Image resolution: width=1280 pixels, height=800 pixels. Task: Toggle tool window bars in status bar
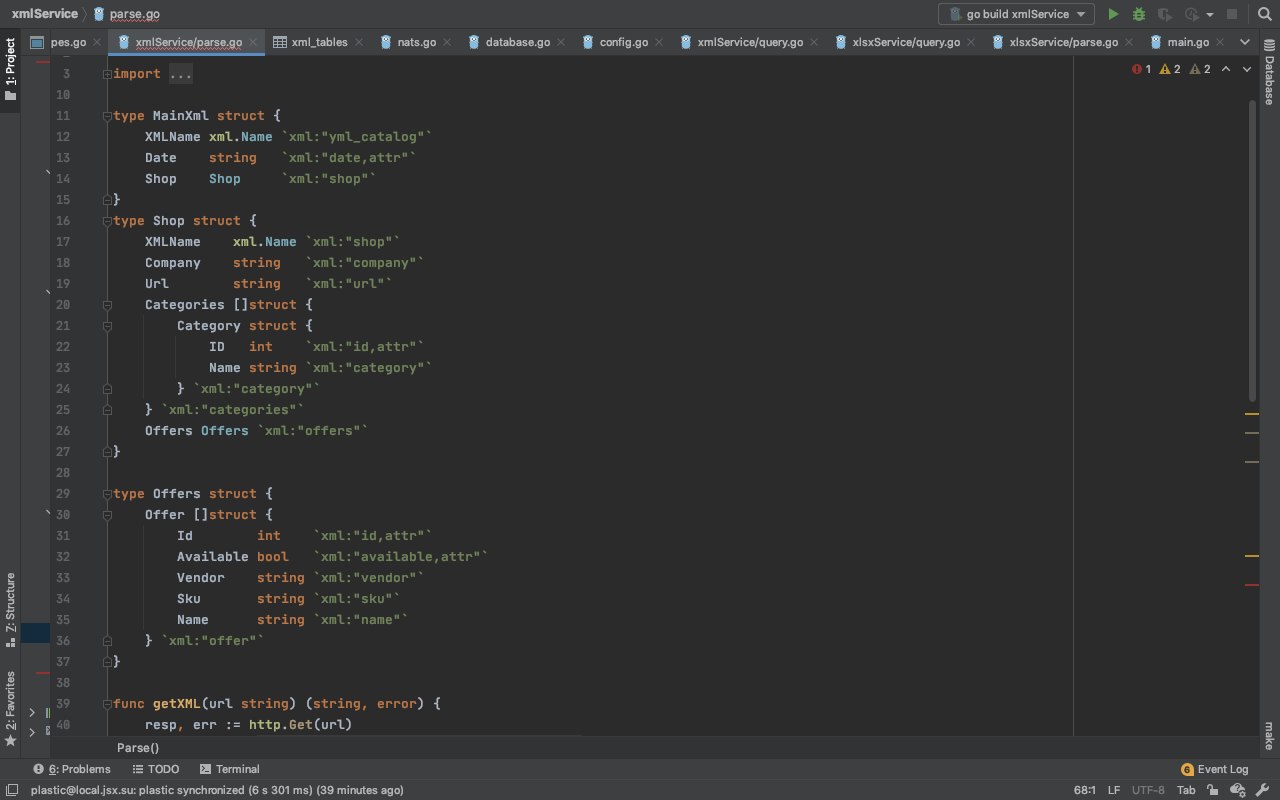(13, 789)
